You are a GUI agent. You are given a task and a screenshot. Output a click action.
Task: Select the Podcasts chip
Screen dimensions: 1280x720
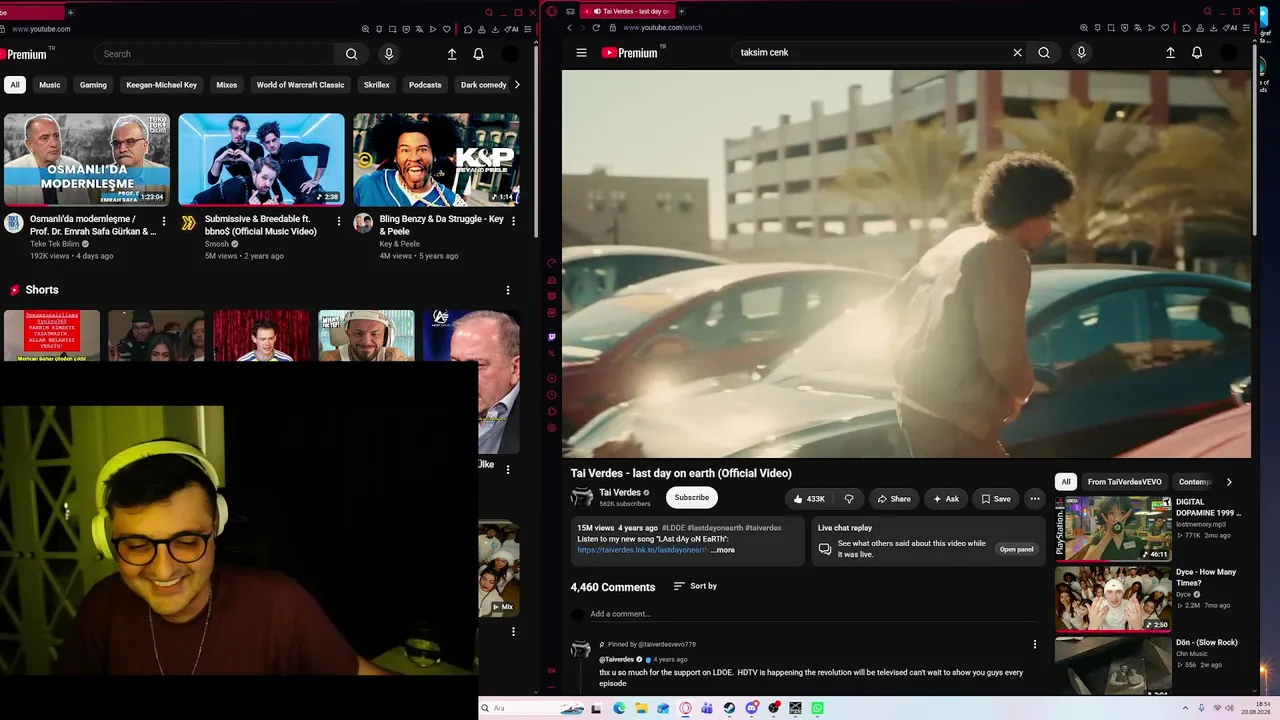[x=425, y=85]
